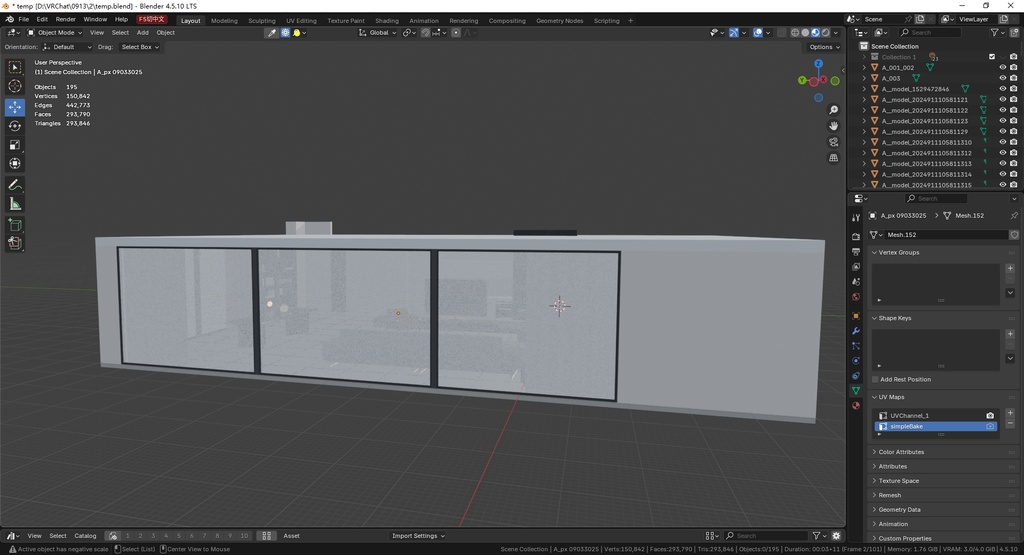
Task: Toggle Collection 1 exclude checkbox
Action: [992, 57]
